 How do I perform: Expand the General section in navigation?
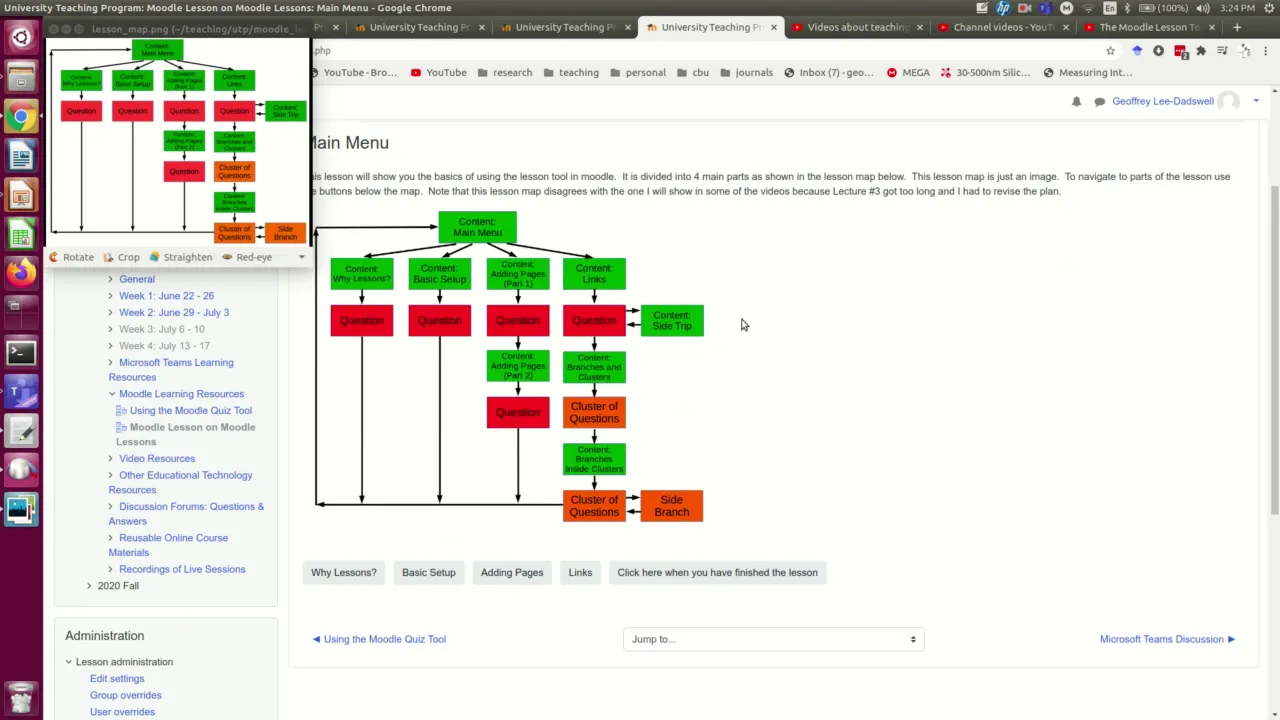click(111, 279)
